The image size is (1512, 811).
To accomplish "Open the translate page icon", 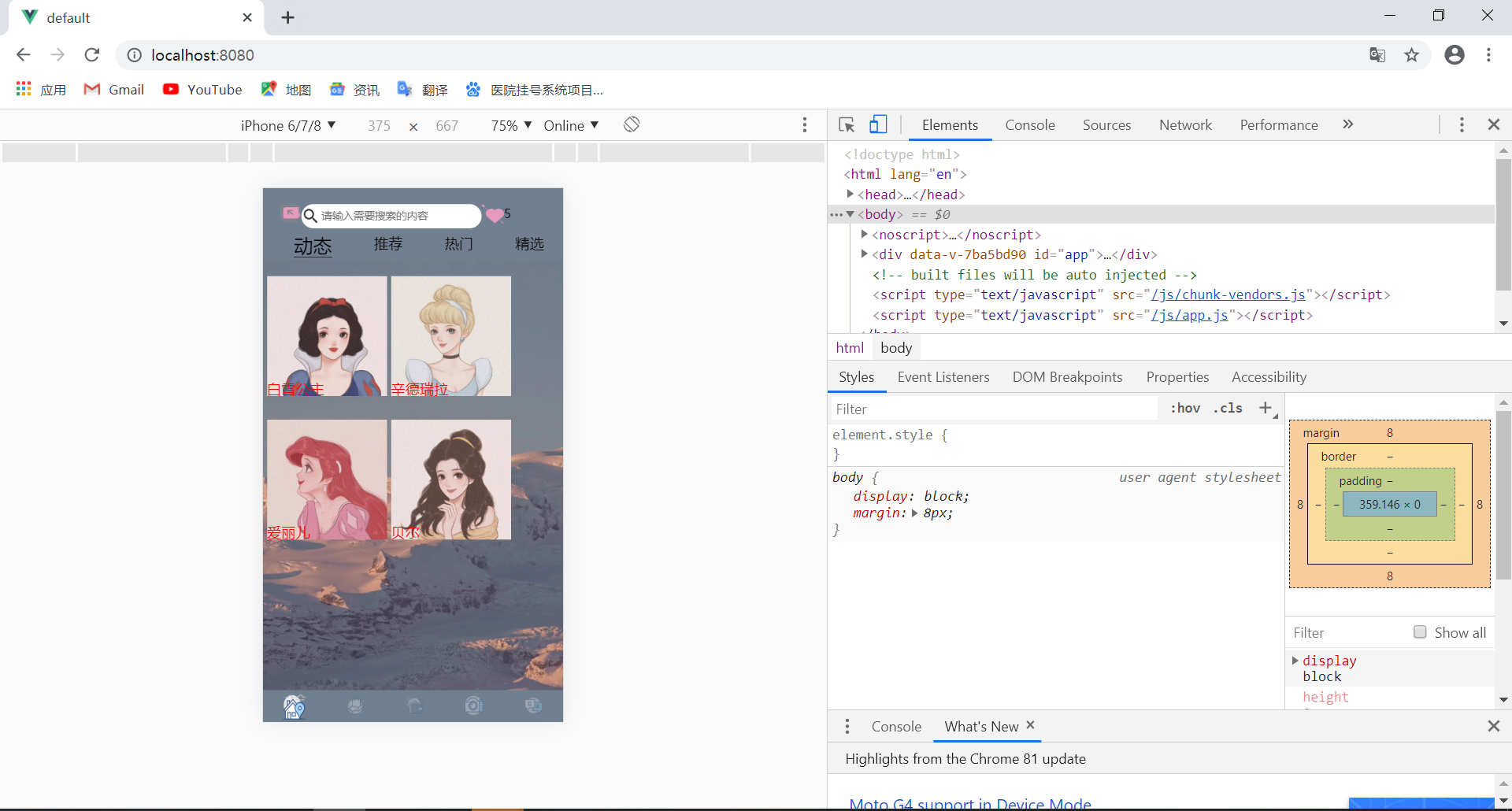I will (1377, 55).
